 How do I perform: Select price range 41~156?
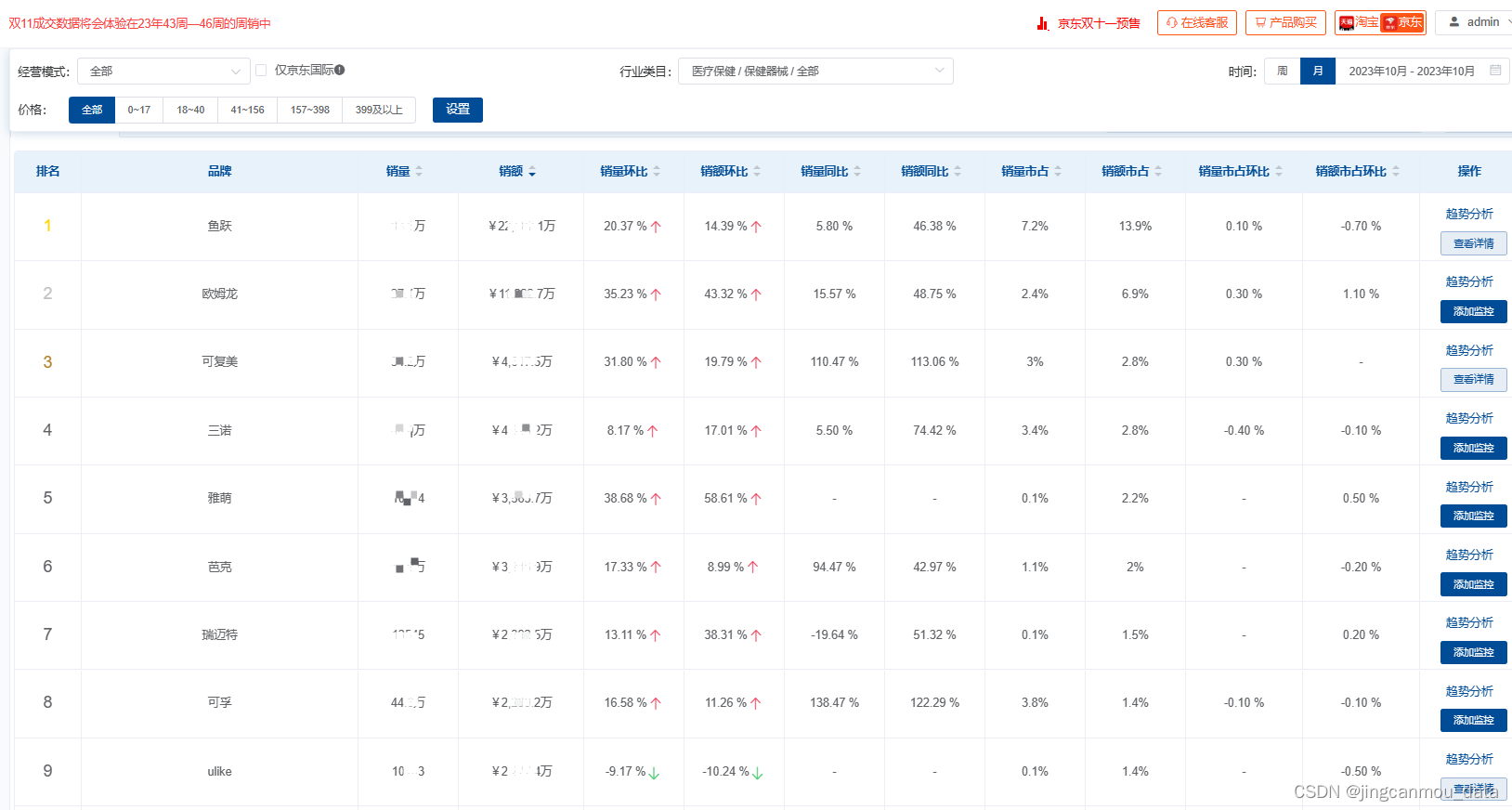(248, 110)
